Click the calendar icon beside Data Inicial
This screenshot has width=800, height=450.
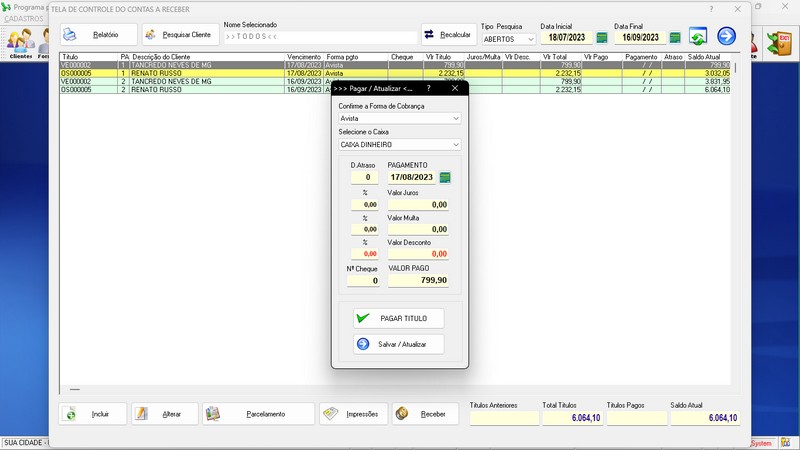click(x=602, y=38)
